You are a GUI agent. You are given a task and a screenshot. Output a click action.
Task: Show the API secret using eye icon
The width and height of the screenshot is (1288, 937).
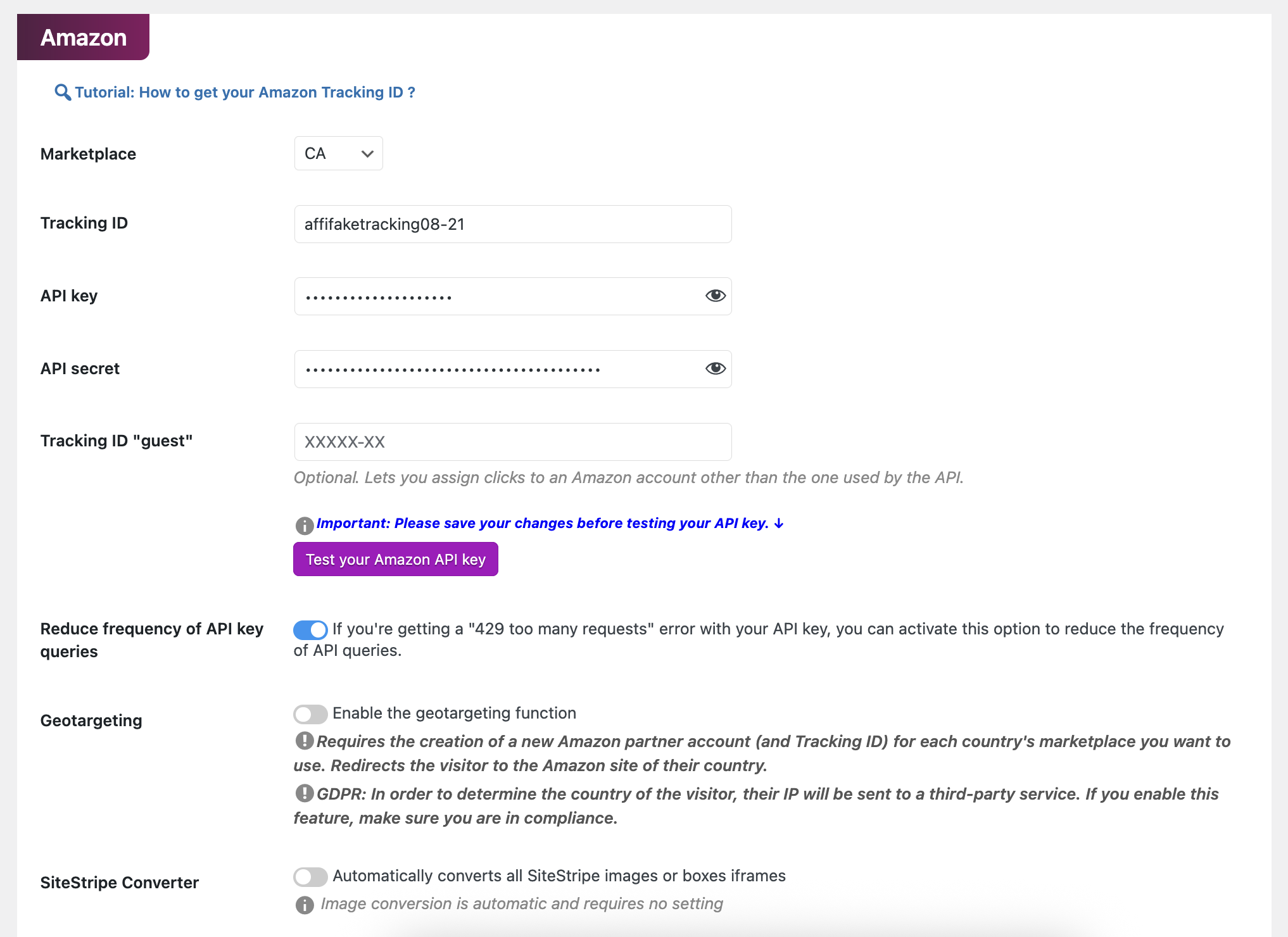point(716,368)
